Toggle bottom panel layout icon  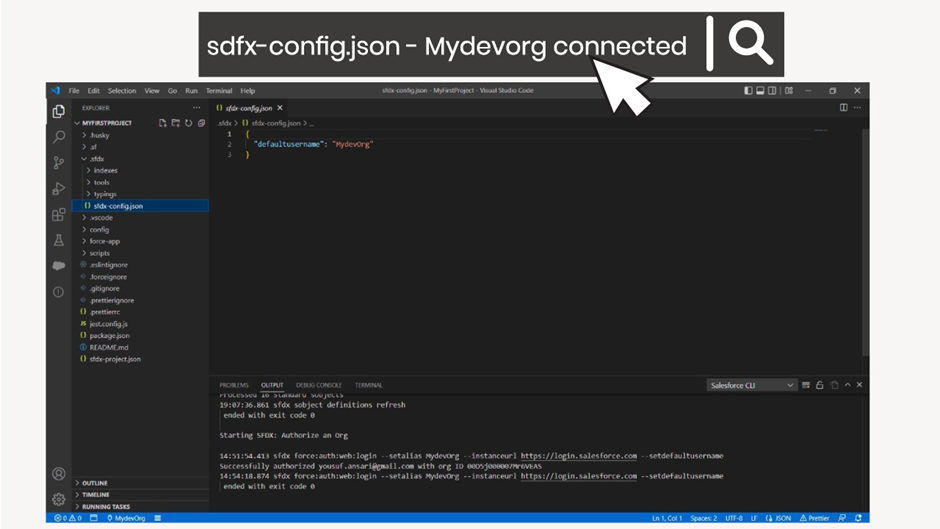(760, 91)
